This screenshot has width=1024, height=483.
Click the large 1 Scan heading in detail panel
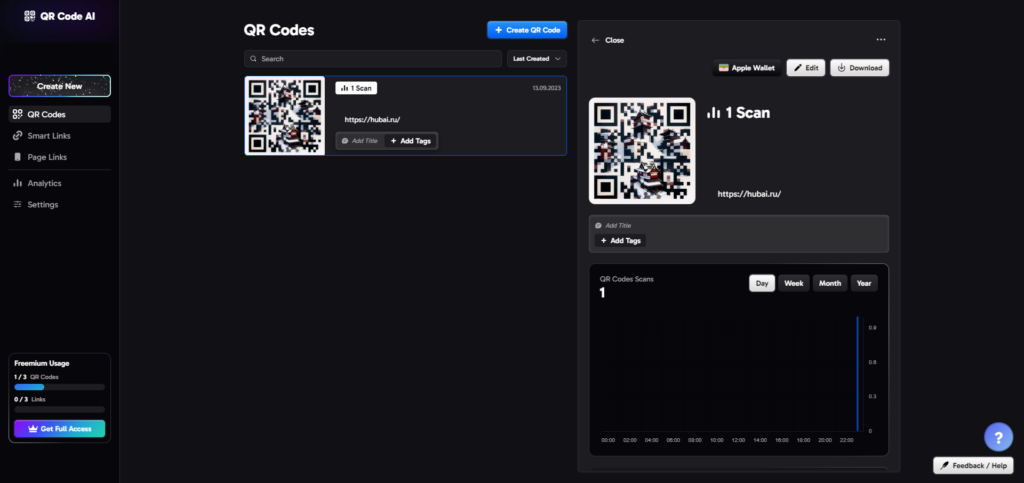(739, 113)
